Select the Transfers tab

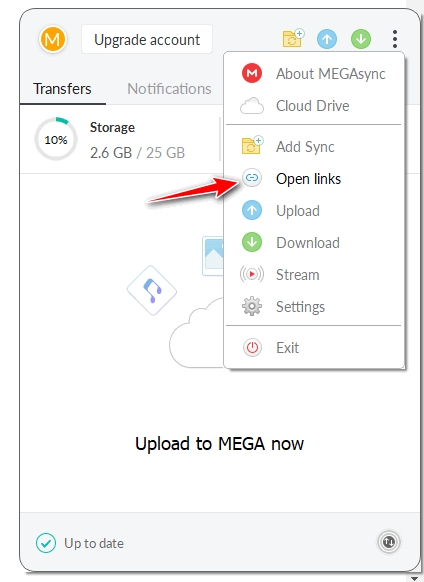tap(62, 89)
